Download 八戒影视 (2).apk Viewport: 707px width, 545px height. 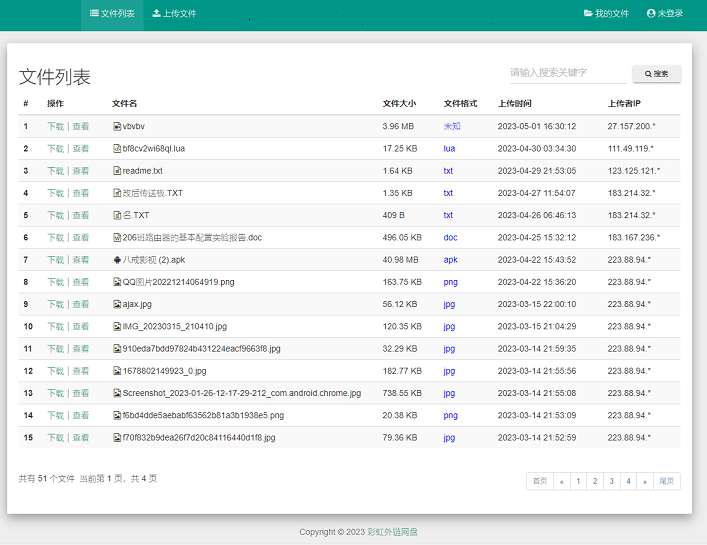point(56,260)
